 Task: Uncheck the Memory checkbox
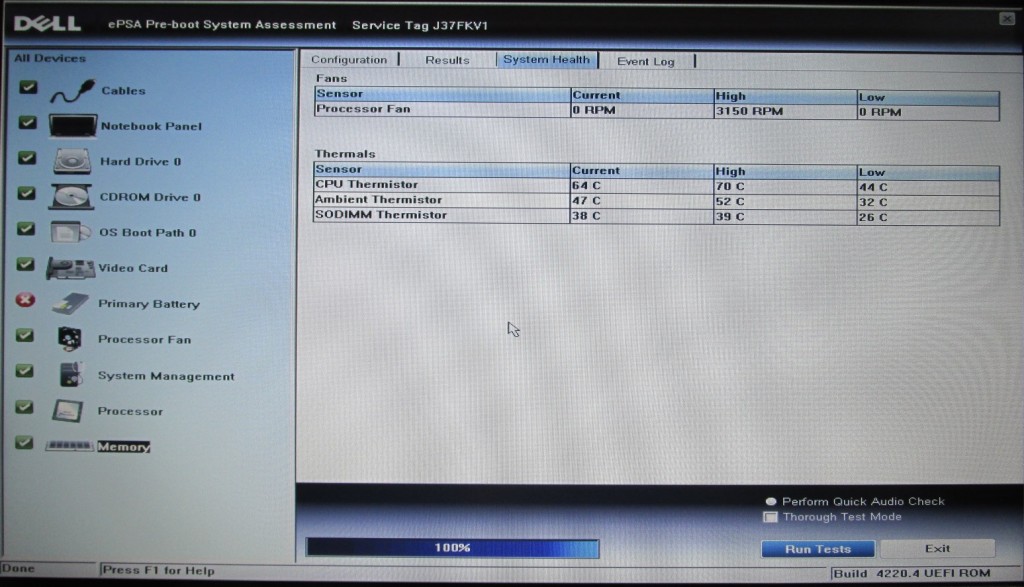24,443
